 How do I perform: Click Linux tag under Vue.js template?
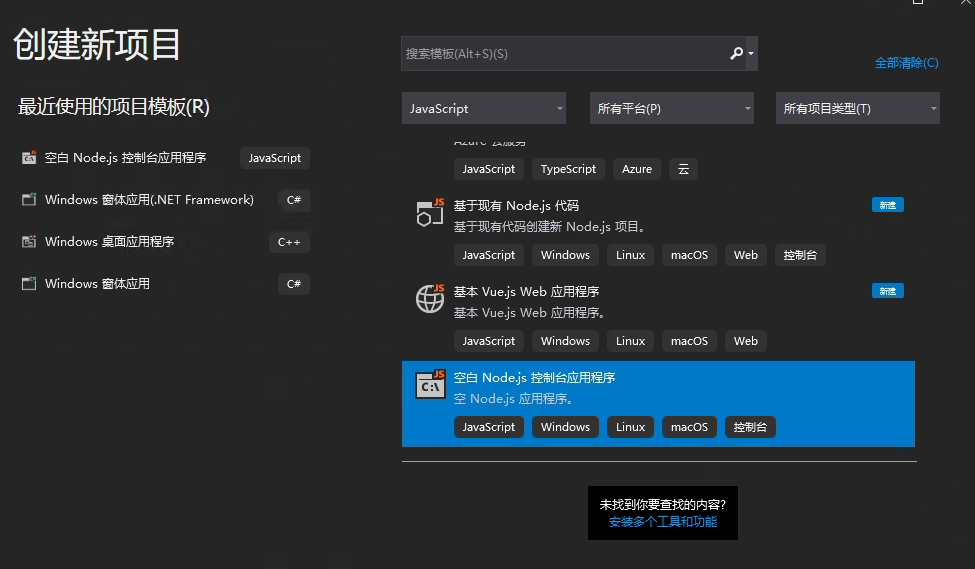tap(631, 341)
